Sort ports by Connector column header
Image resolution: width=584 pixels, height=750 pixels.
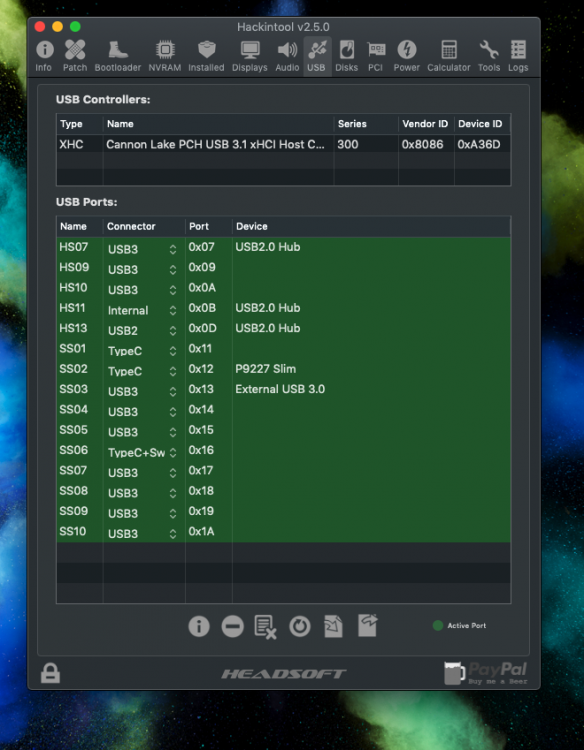click(144, 226)
